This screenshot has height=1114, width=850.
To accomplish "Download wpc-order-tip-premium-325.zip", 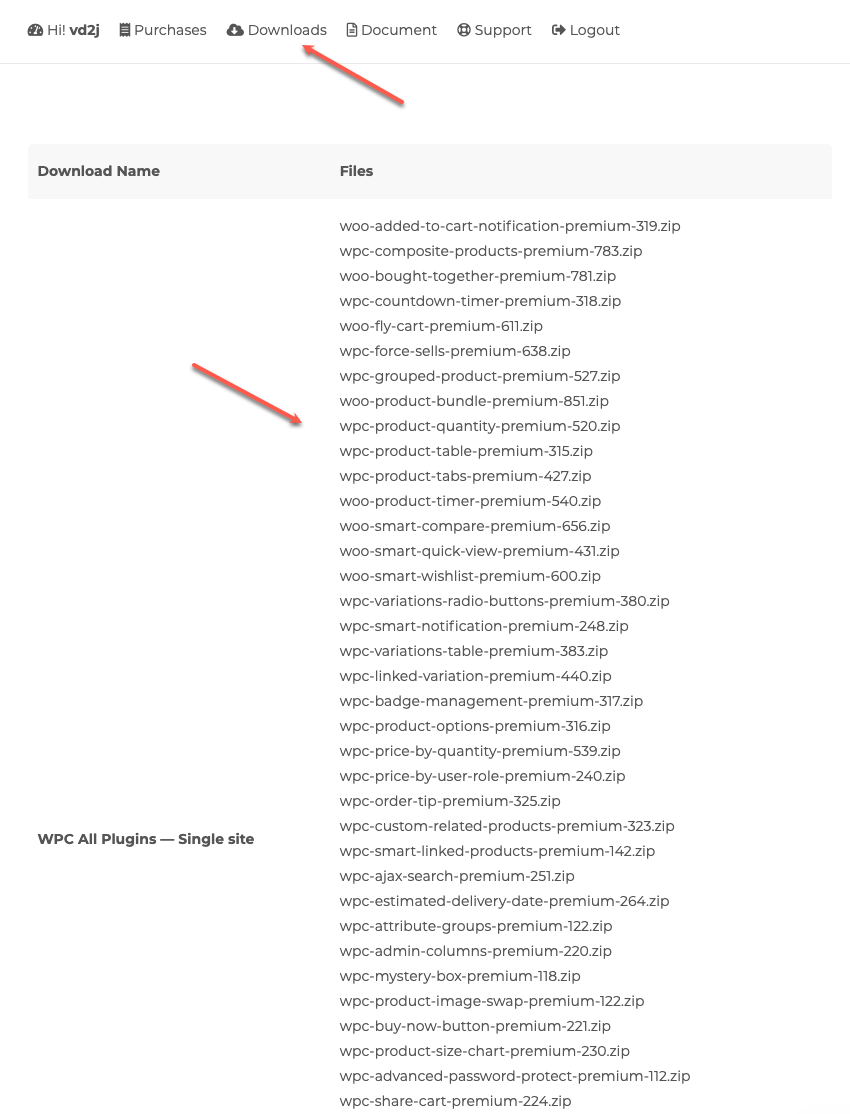I will 450,801.
